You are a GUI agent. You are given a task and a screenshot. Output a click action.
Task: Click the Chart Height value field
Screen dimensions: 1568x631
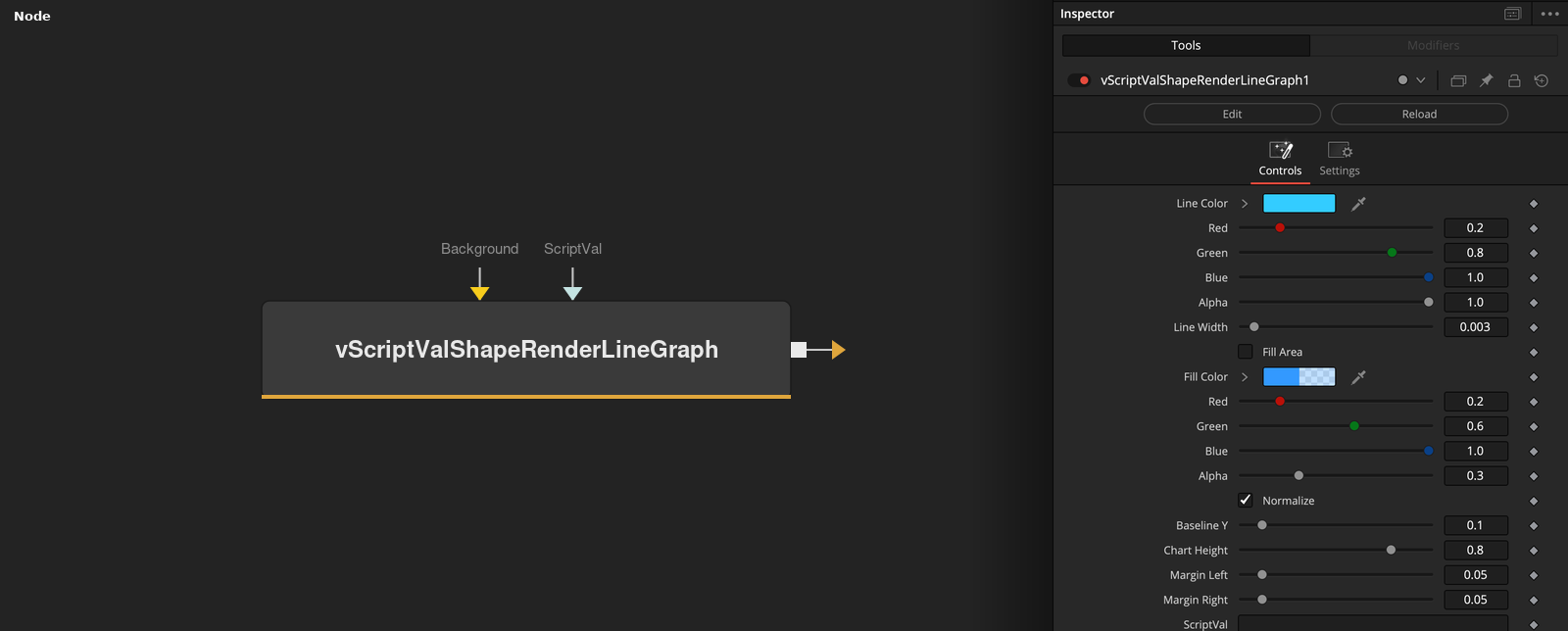click(1476, 551)
